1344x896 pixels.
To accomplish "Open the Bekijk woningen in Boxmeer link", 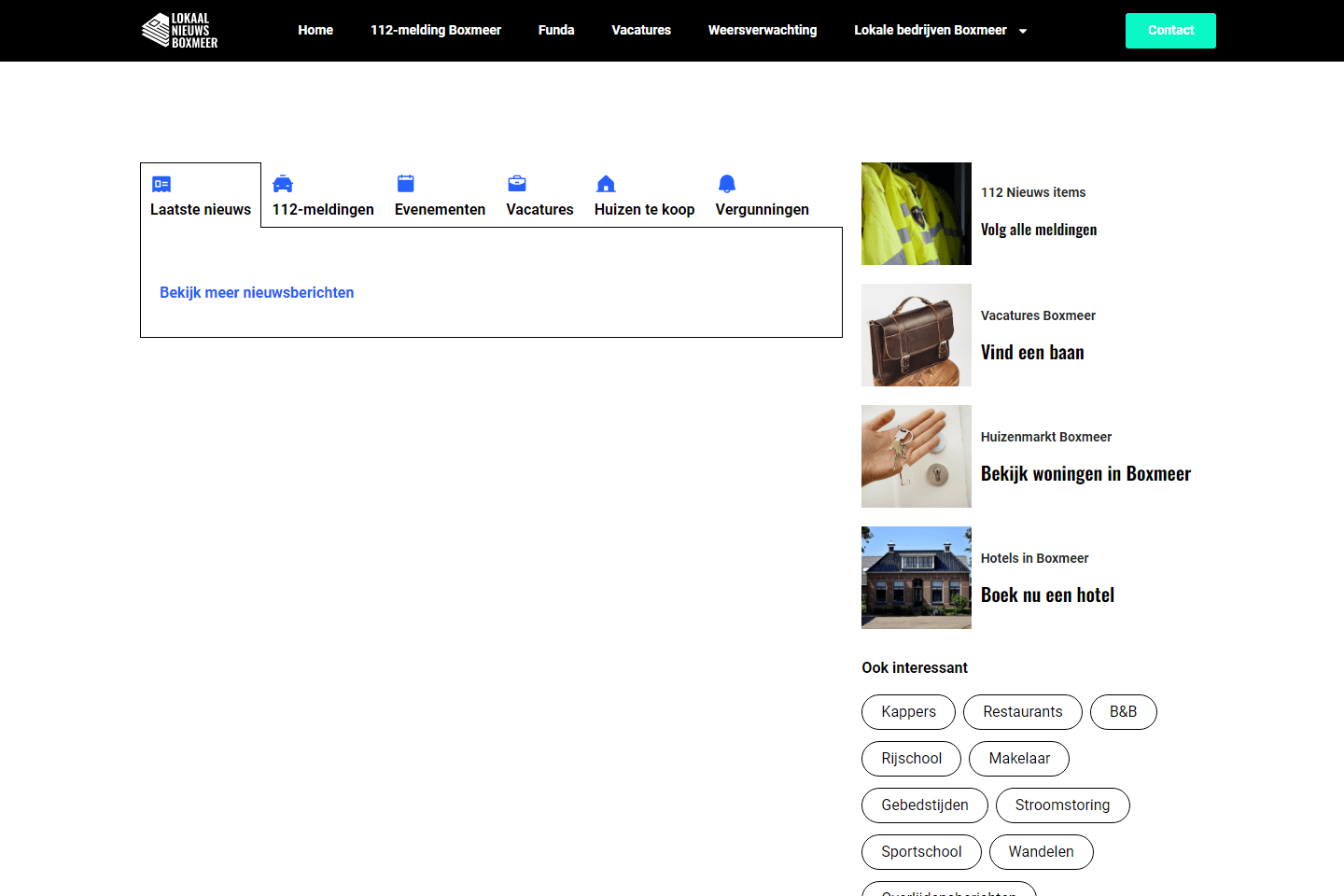I will [1085, 474].
